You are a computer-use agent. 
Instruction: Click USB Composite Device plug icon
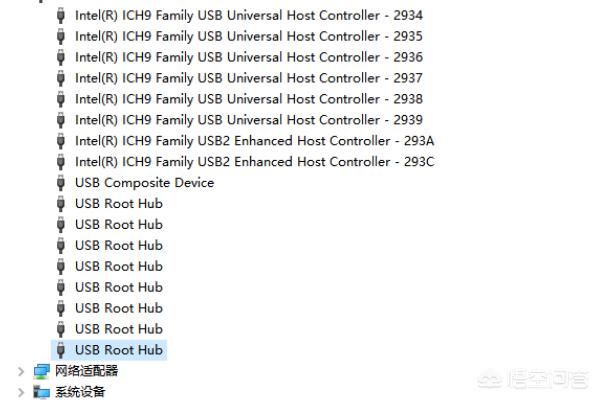60,183
